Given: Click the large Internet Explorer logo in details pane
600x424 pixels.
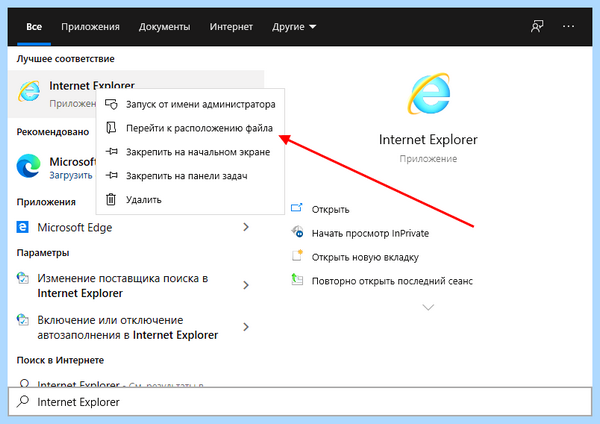Looking at the screenshot, I should pyautogui.click(x=429, y=94).
